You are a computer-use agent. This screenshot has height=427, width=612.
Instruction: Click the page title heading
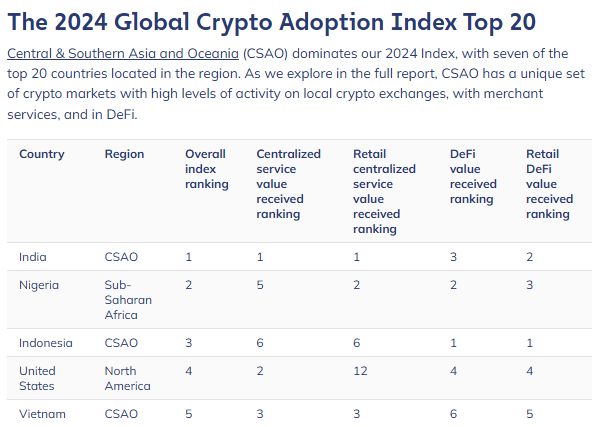(x=272, y=21)
